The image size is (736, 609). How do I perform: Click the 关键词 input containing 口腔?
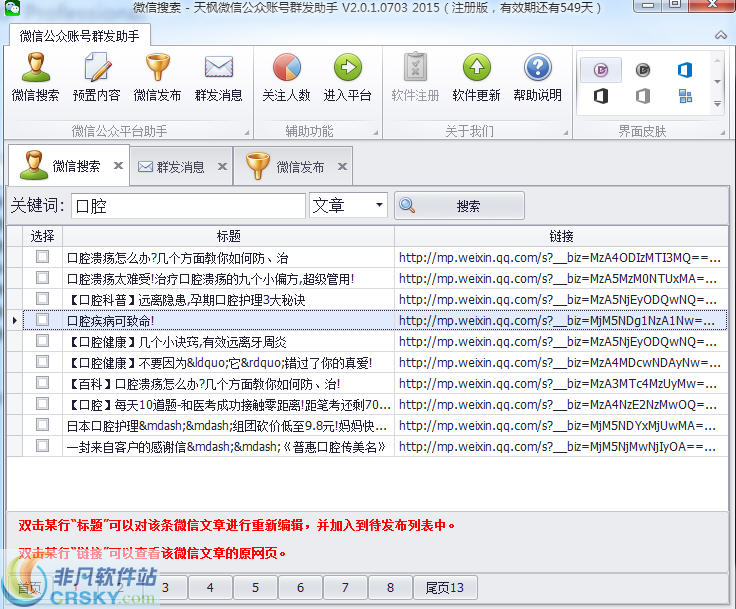click(188, 206)
